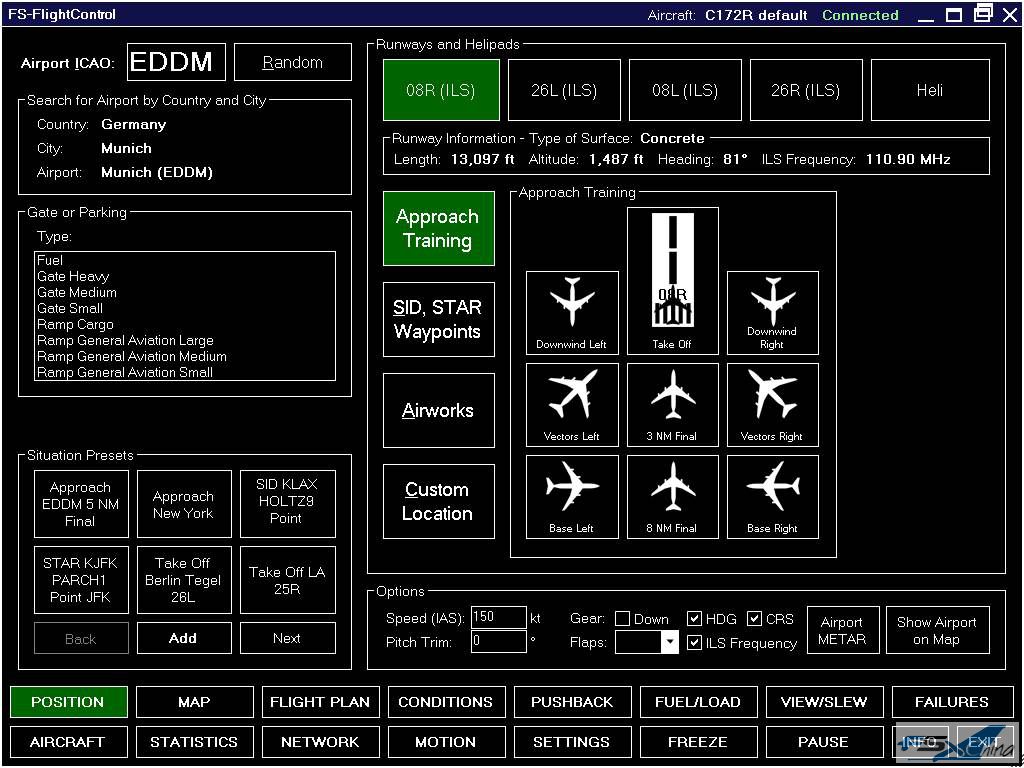Open the STATISTICS module

pos(195,742)
